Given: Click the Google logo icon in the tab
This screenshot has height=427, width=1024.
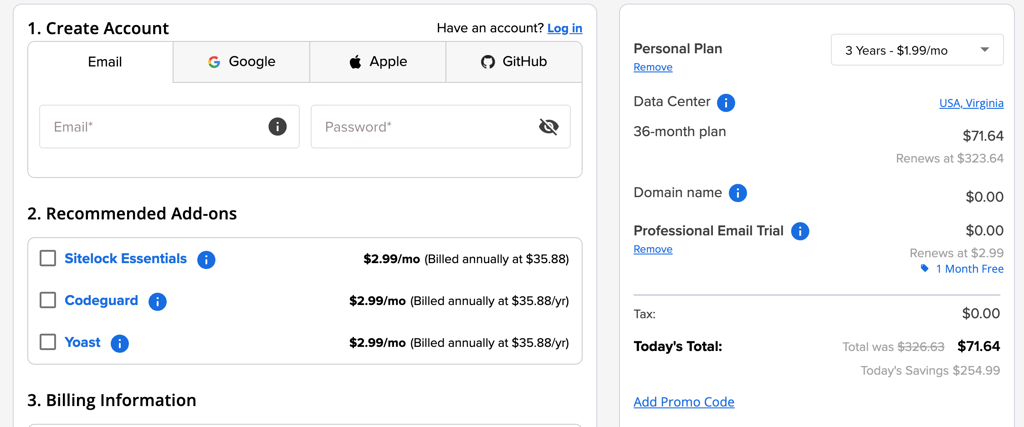Looking at the screenshot, I should point(214,62).
